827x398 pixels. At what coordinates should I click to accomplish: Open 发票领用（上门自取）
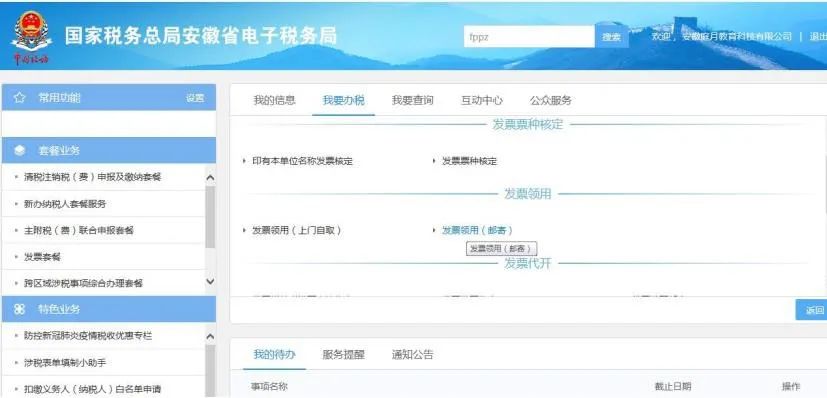click(x=297, y=230)
